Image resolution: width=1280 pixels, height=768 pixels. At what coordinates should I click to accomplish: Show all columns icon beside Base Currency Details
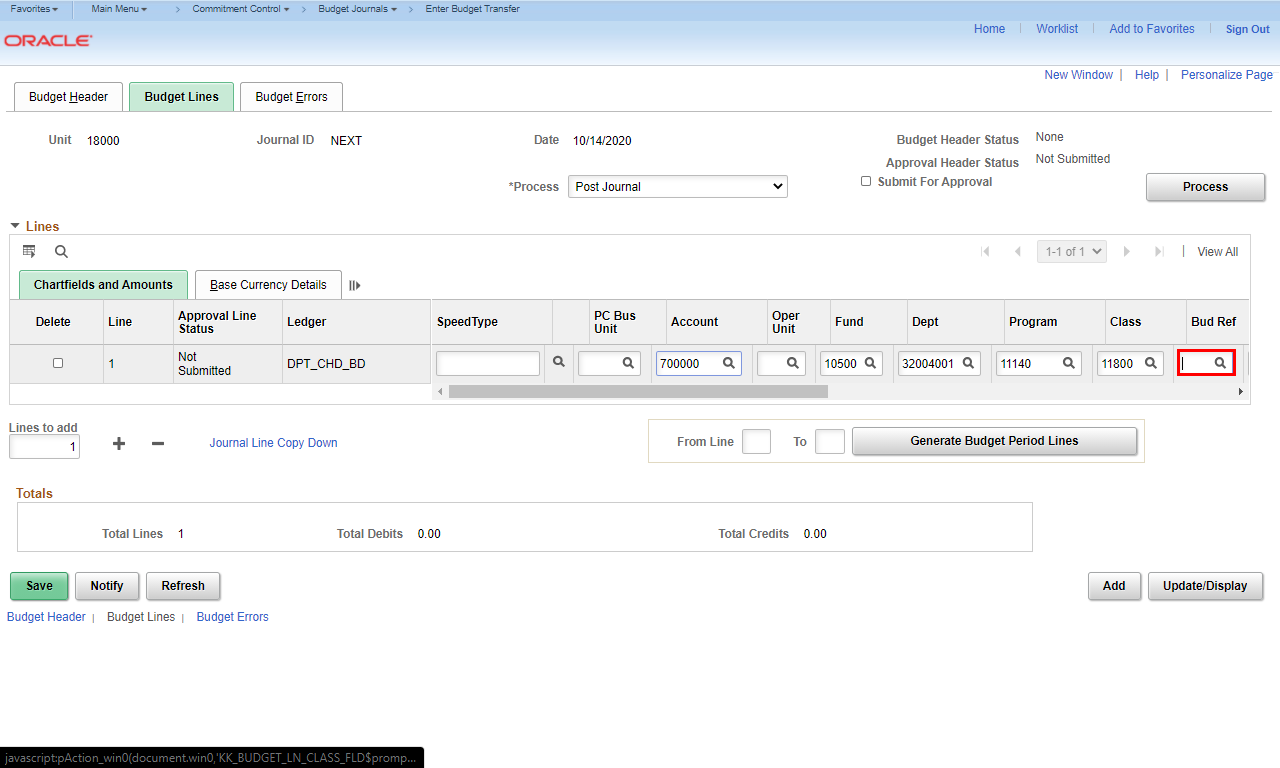tap(355, 285)
